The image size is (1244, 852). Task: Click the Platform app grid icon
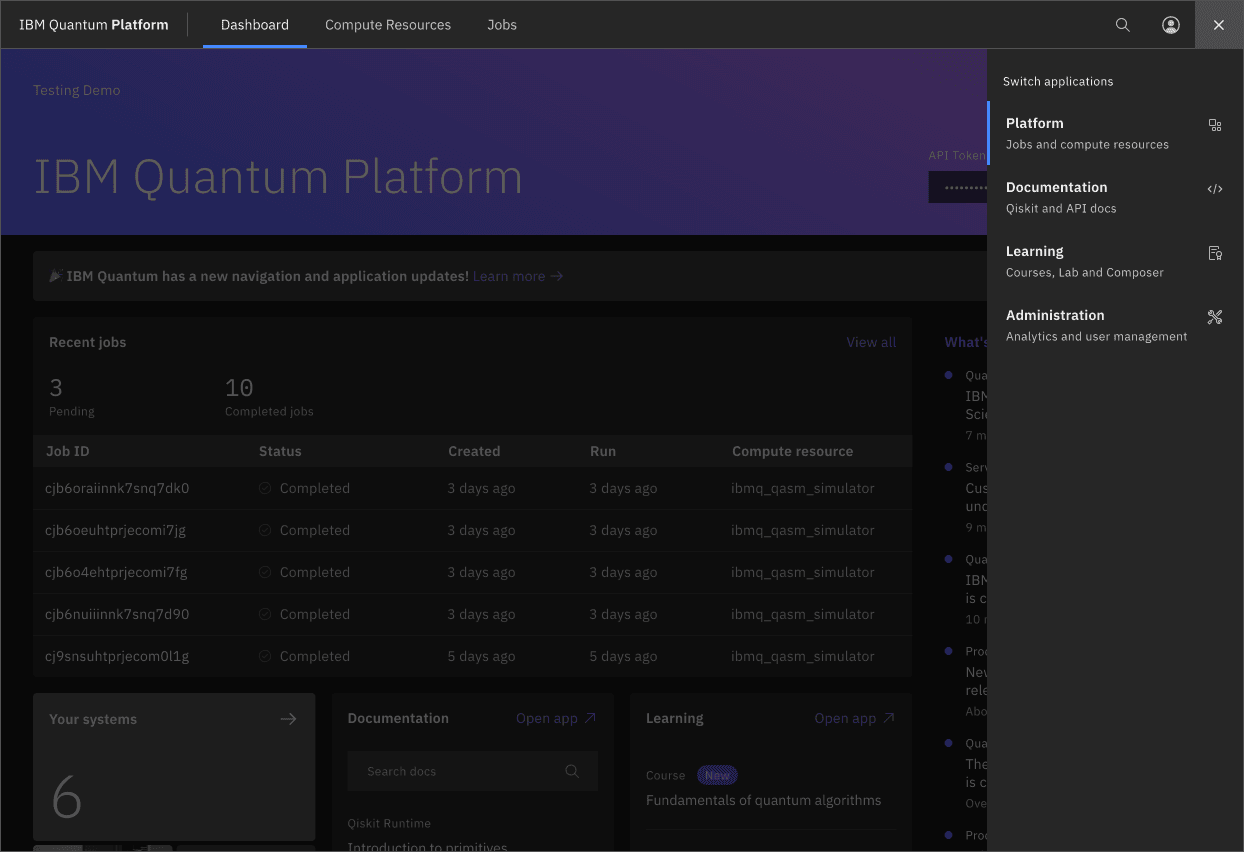pyautogui.click(x=1215, y=125)
